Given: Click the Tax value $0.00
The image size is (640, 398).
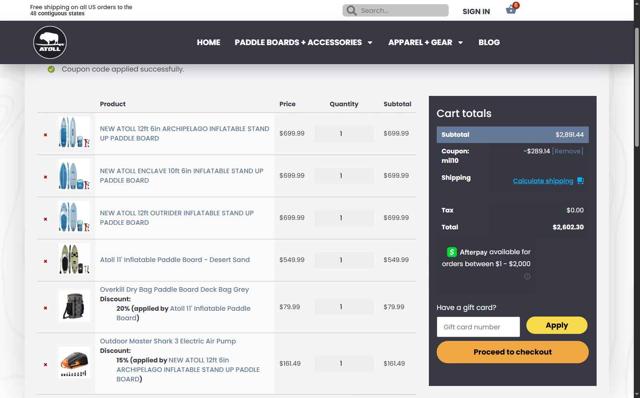Looking at the screenshot, I should click(575, 210).
